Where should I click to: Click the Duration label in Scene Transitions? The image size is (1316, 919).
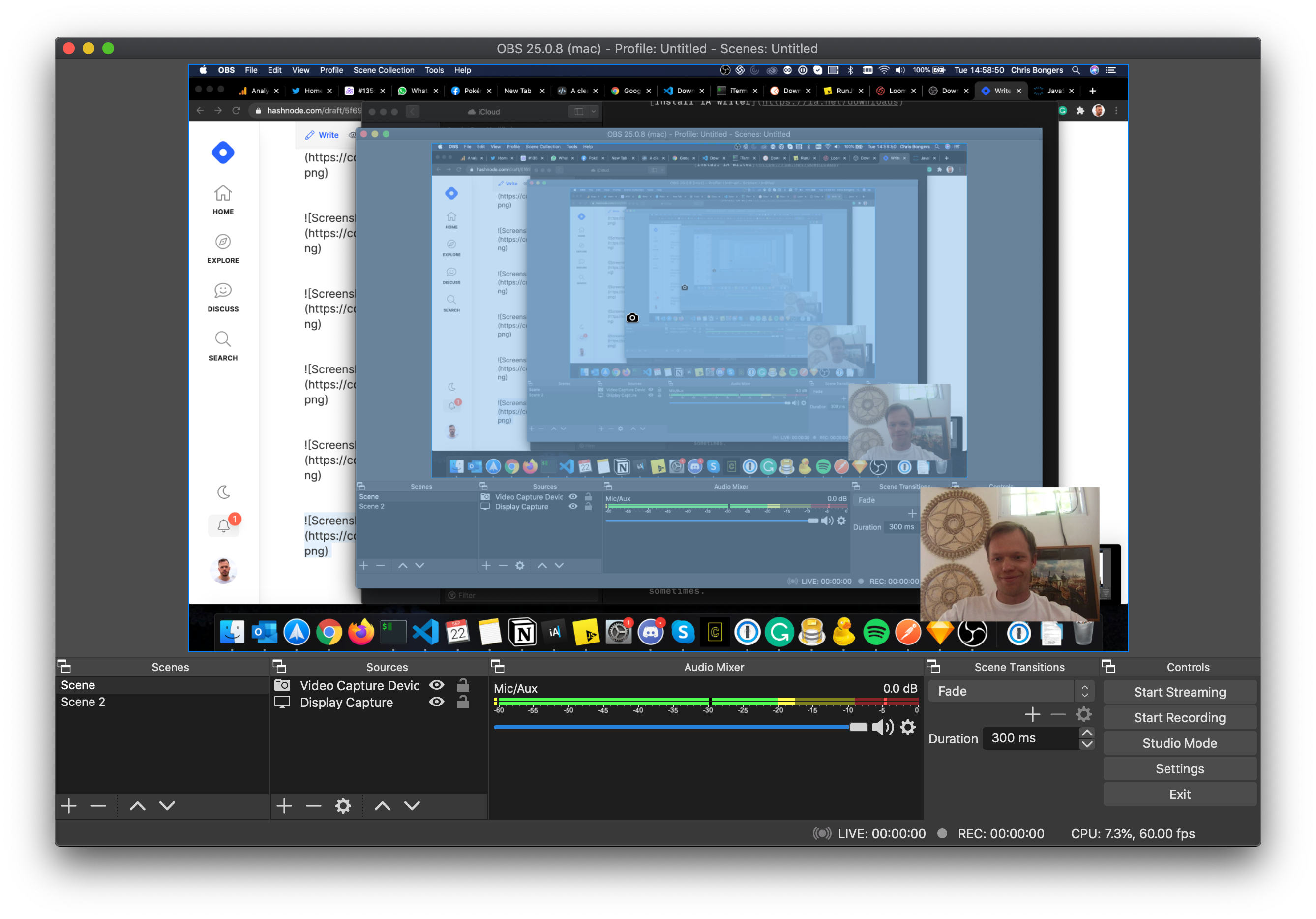tap(953, 738)
